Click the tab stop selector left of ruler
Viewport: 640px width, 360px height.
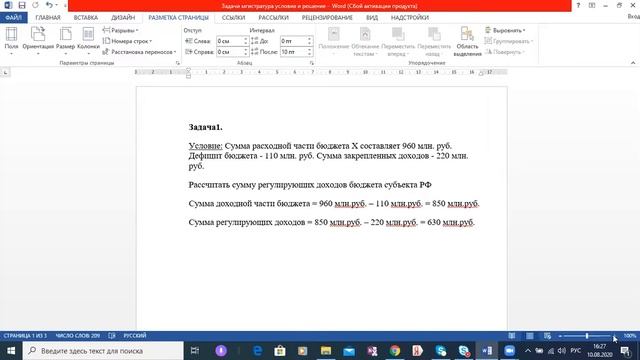pos(5,72)
